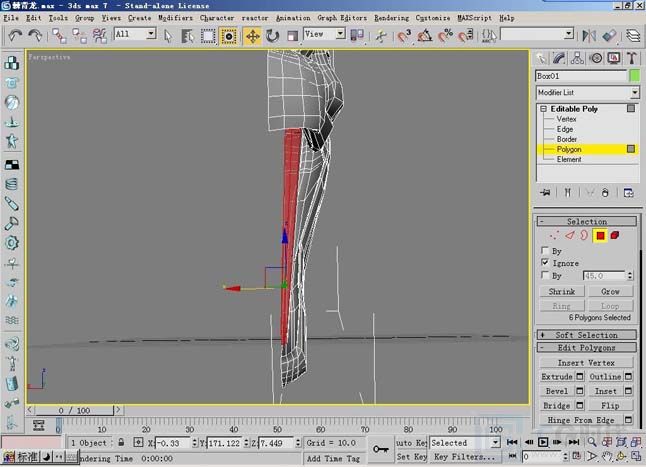Click the Play Animation button

pyautogui.click(x=543, y=442)
